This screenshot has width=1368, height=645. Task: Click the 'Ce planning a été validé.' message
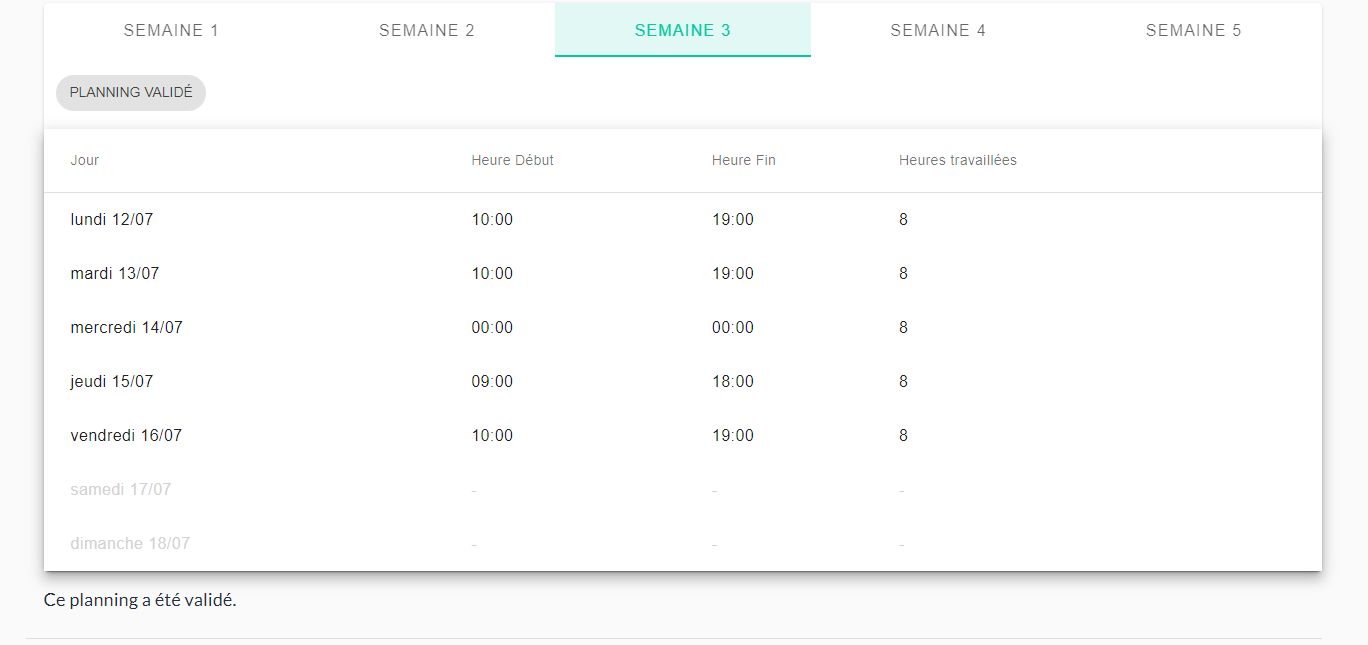click(x=140, y=600)
